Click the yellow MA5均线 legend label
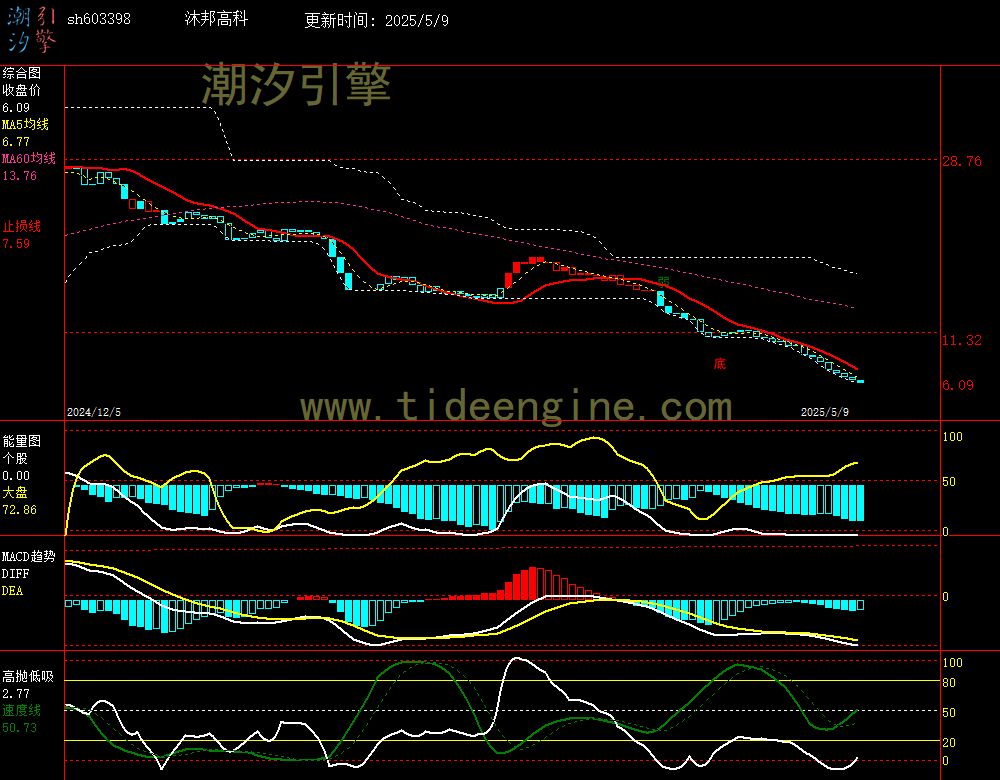1000x780 pixels. (x=26, y=124)
